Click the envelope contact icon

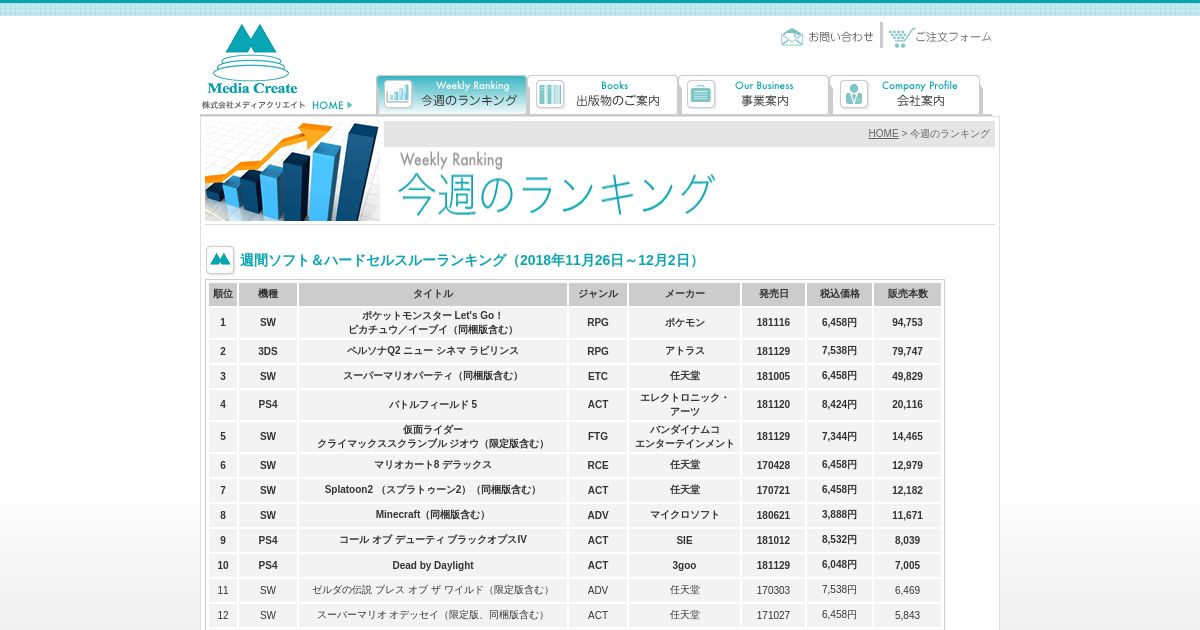click(791, 37)
